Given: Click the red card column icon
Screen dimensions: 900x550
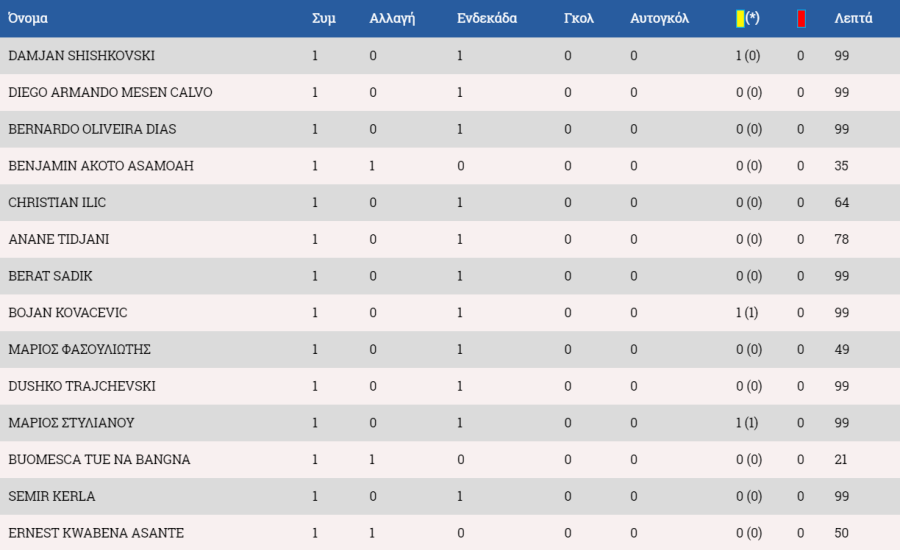Looking at the screenshot, I should (x=801, y=19).
